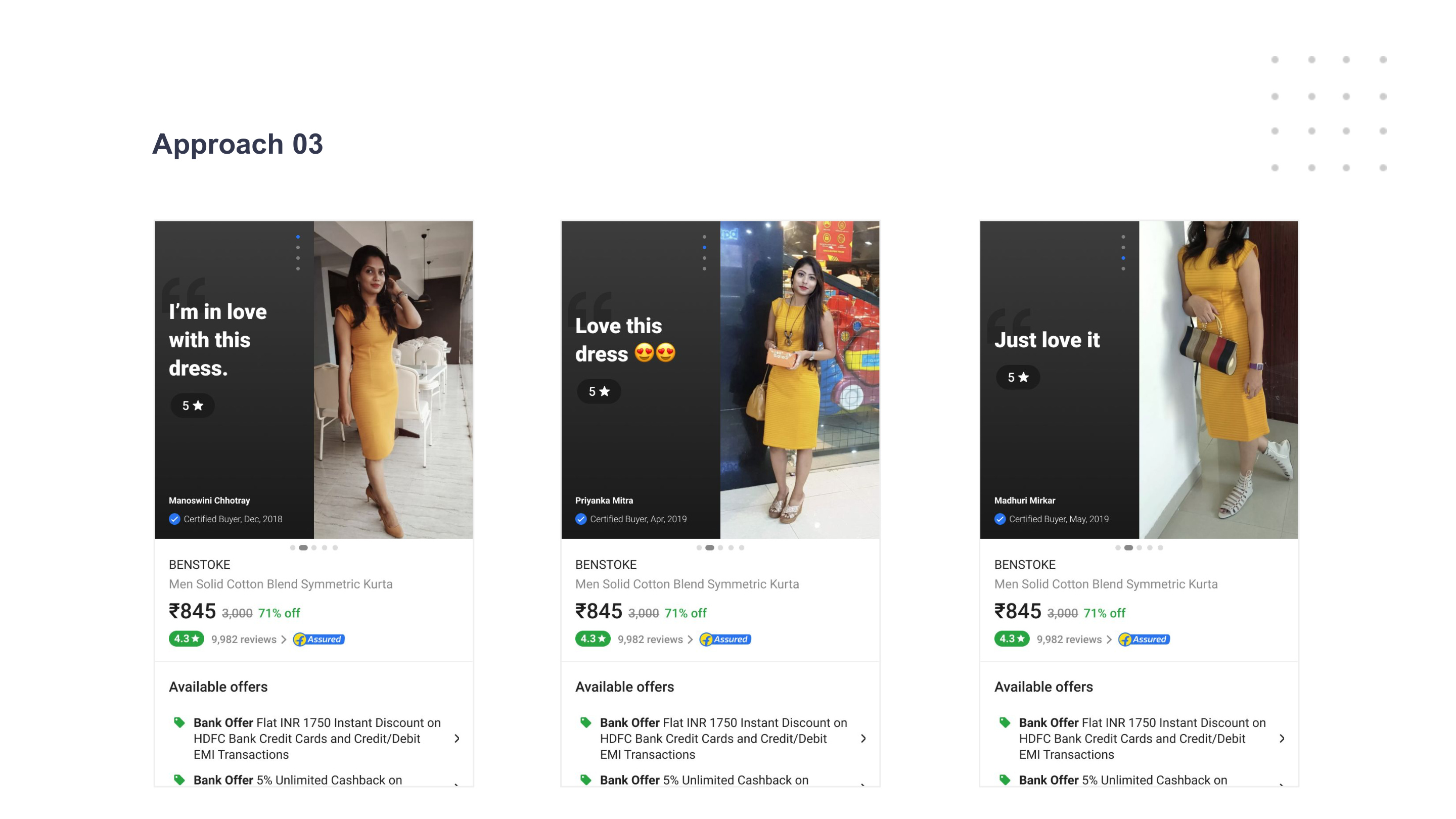Select last carousel dot under middle card image

(742, 548)
